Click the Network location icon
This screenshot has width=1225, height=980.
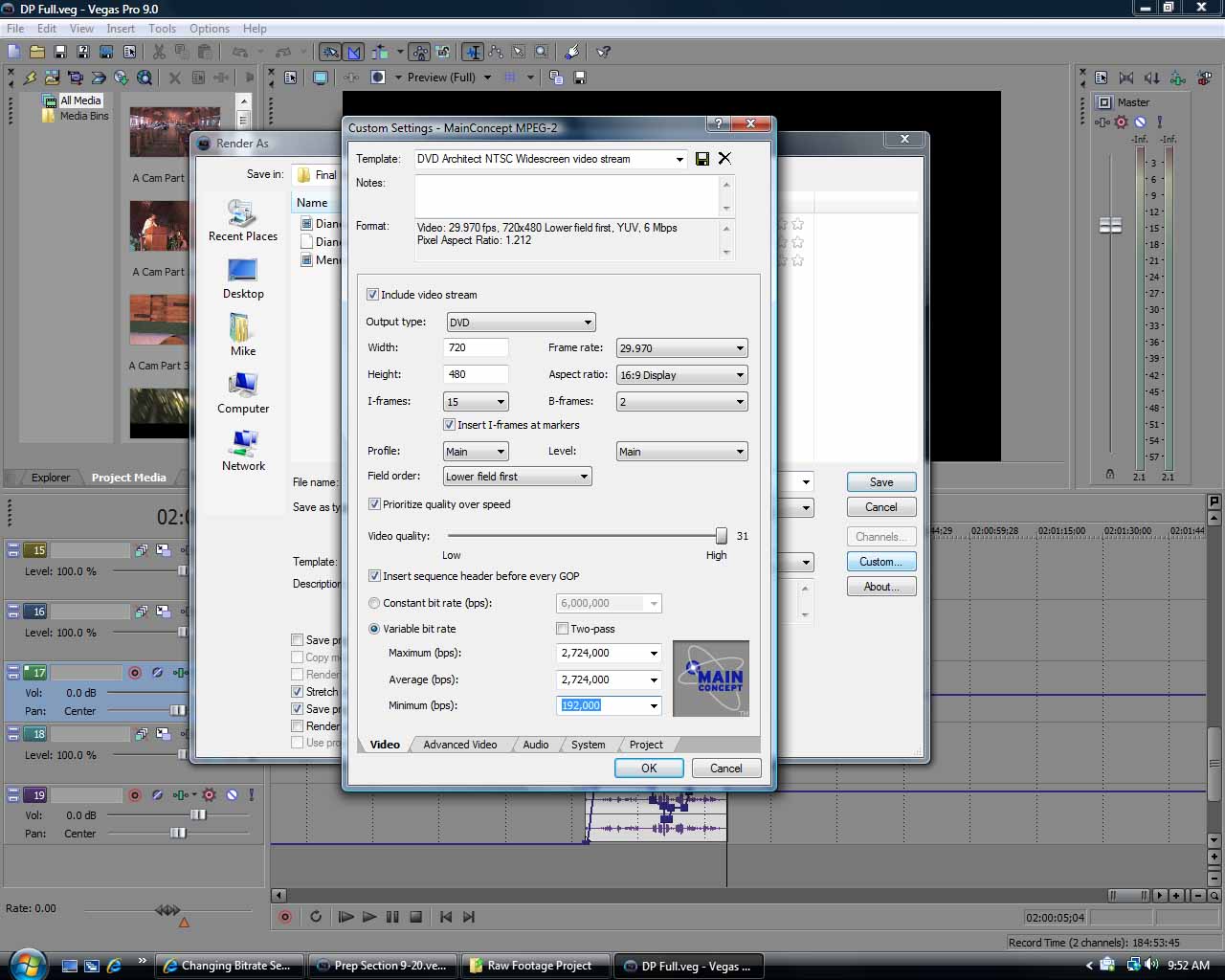point(243,451)
